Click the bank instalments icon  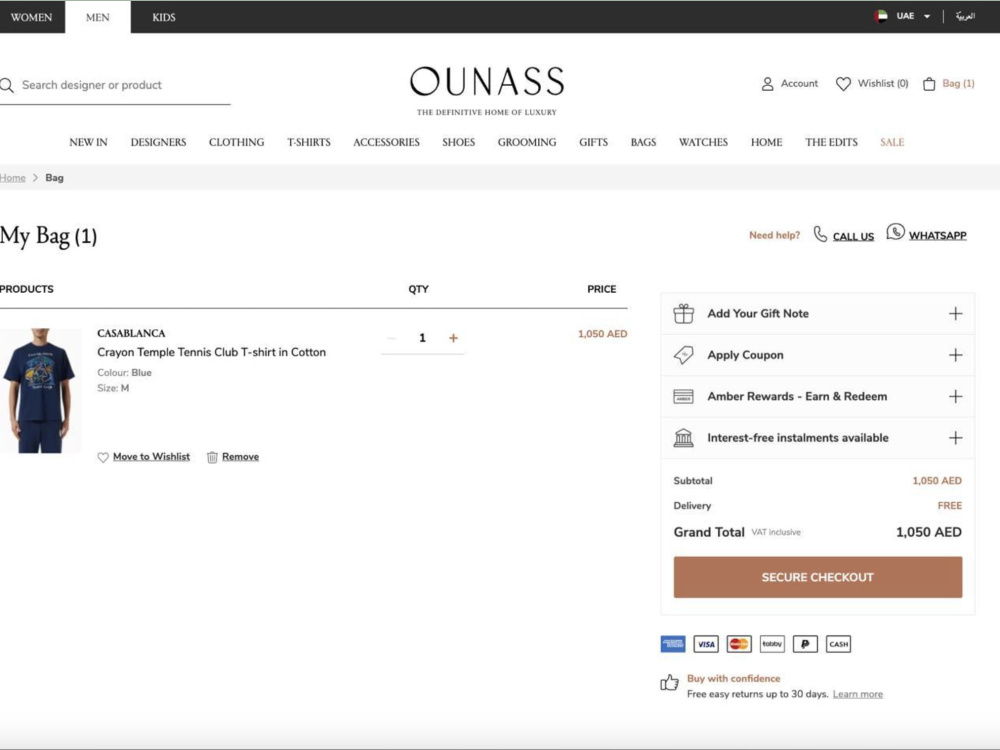tap(684, 438)
